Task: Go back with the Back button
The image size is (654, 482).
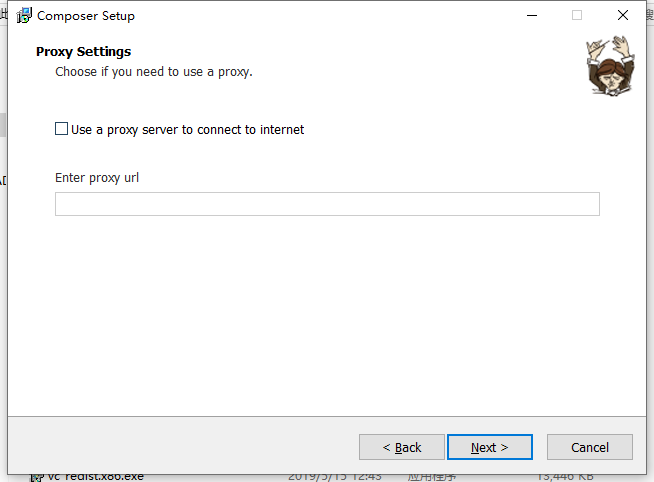Action: pyautogui.click(x=402, y=447)
